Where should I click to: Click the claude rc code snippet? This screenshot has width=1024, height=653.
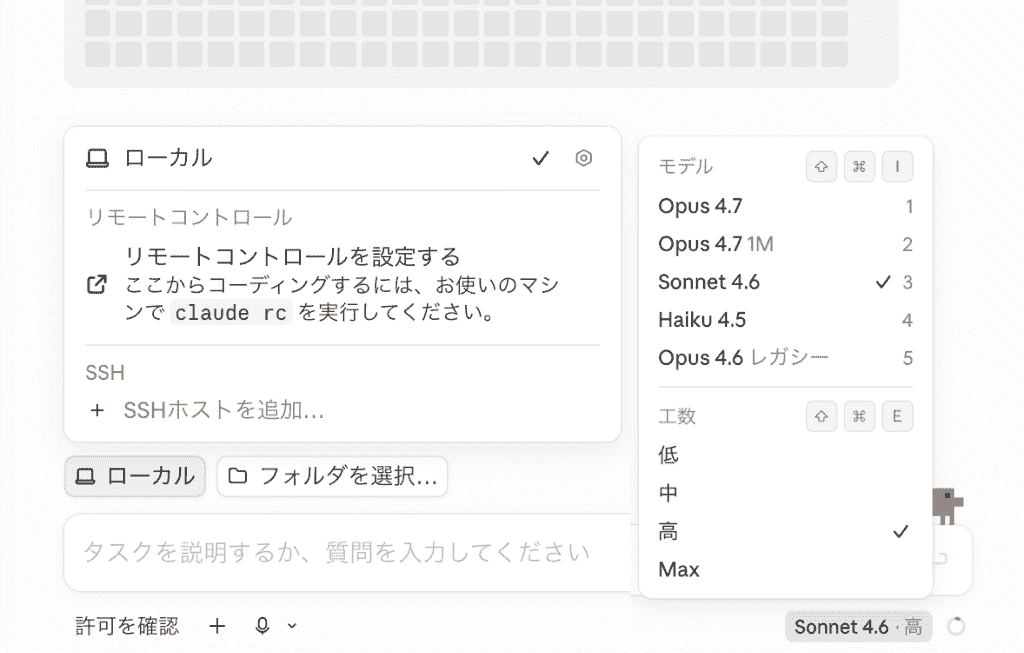(231, 313)
